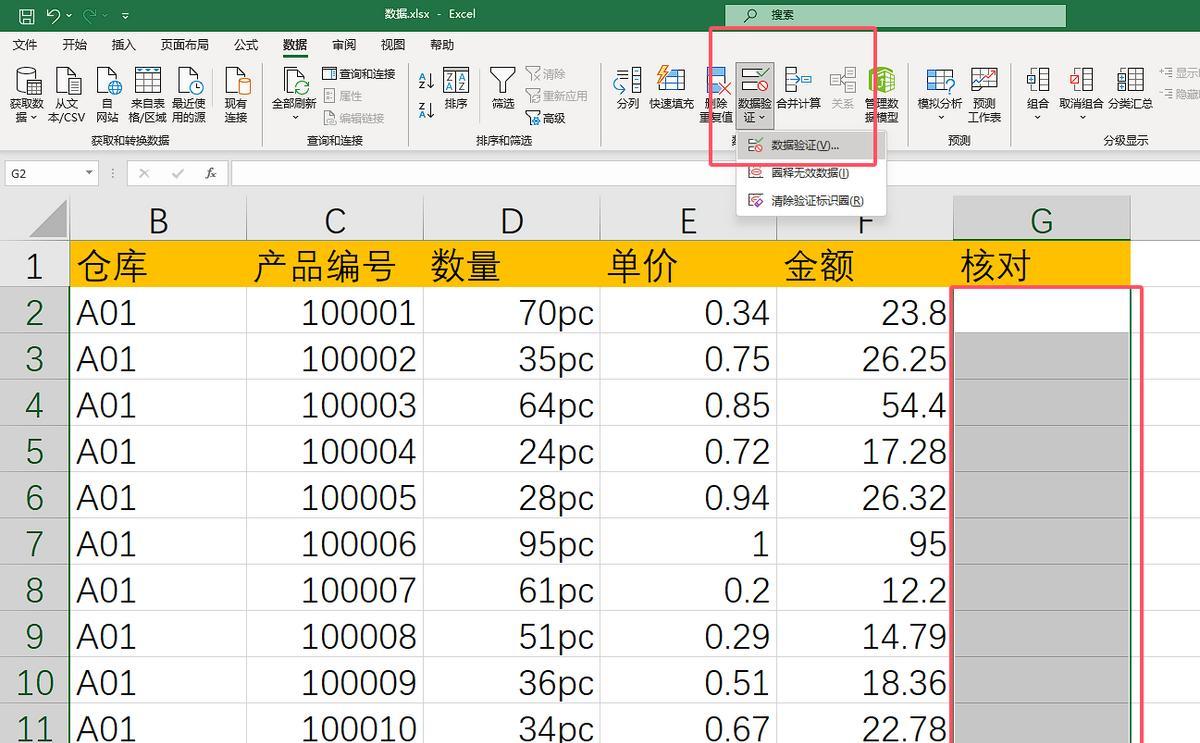Click the empty white cell G2
This screenshot has width=1200, height=743.
coord(1042,312)
